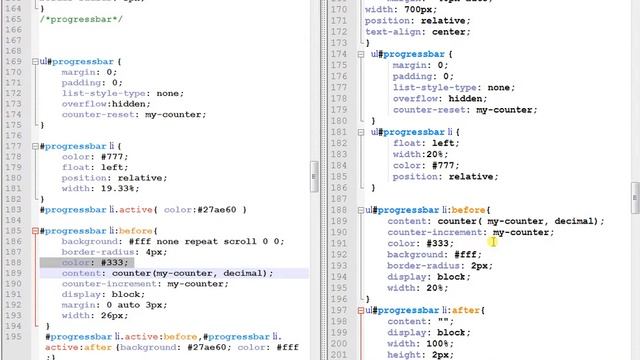This screenshot has height=360, width=640.
Task: Click 'display: block;' on left line 191
Action: pos(103,294)
